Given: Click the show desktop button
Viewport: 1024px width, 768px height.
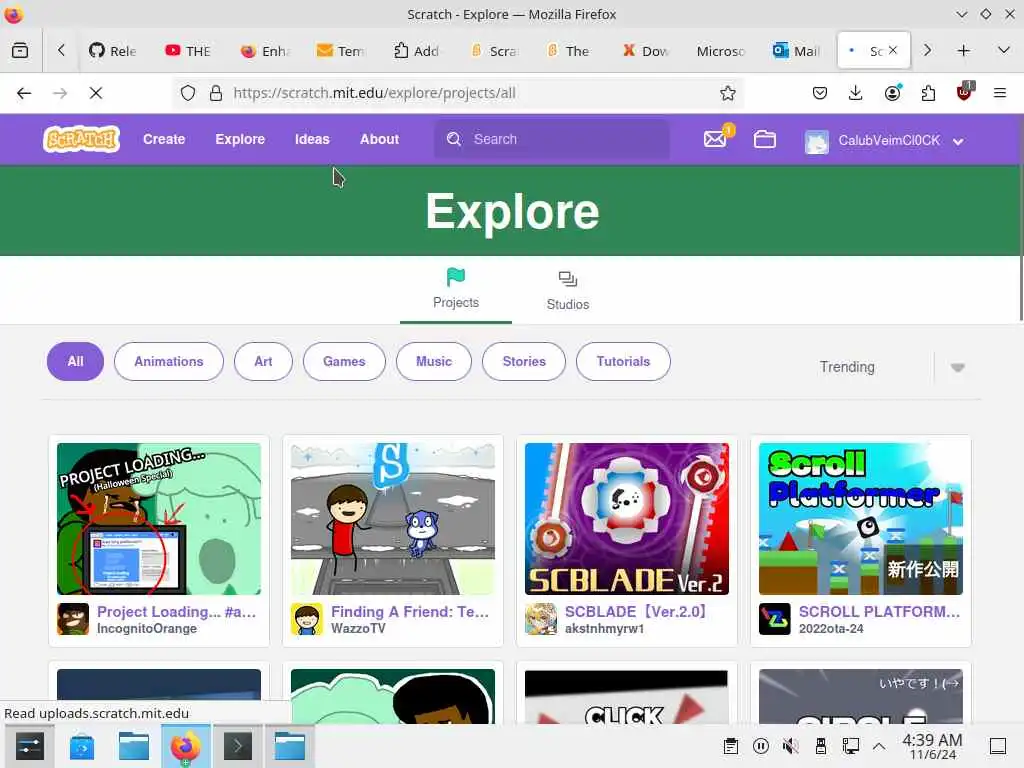Looking at the screenshot, I should [998, 746].
